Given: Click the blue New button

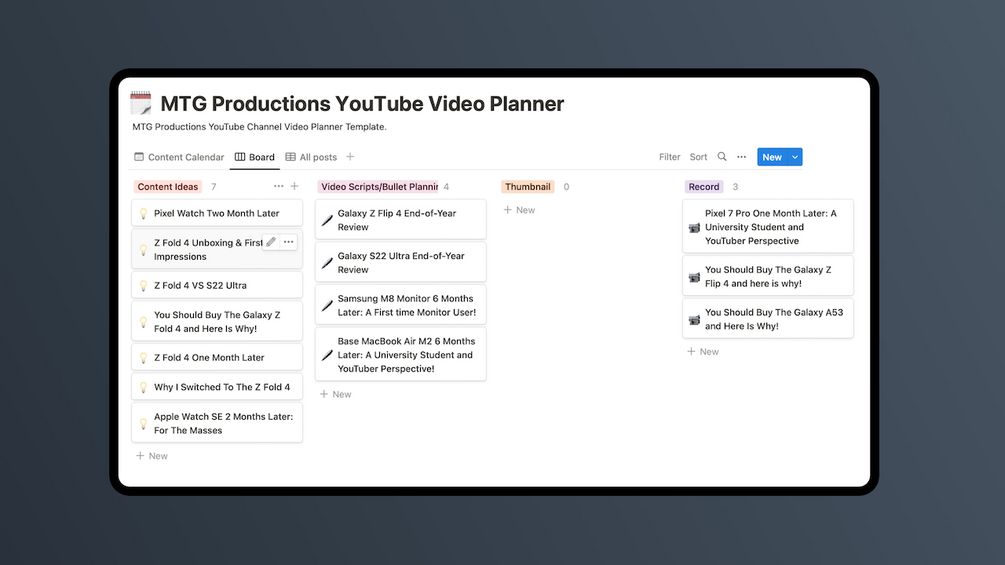Looking at the screenshot, I should (771, 157).
